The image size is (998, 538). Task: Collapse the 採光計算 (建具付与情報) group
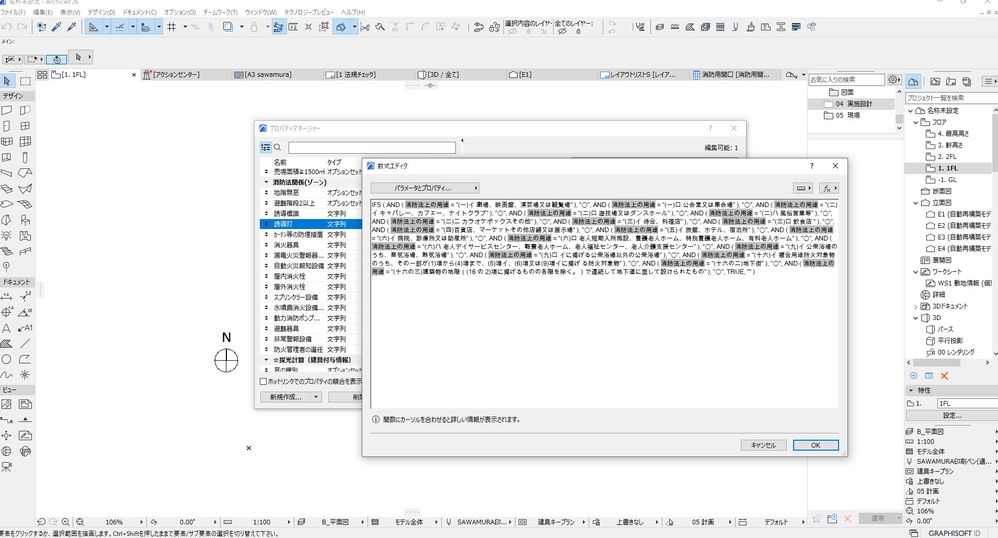[x=267, y=360]
